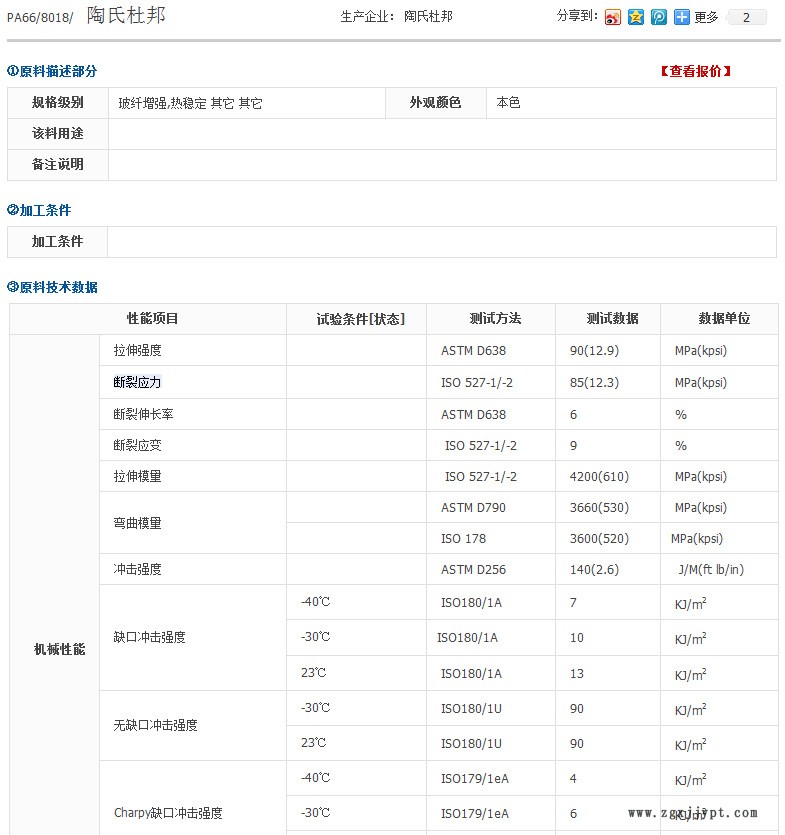Click the share count bubble showing 2
This screenshot has height=835, width=785.
pos(747,17)
